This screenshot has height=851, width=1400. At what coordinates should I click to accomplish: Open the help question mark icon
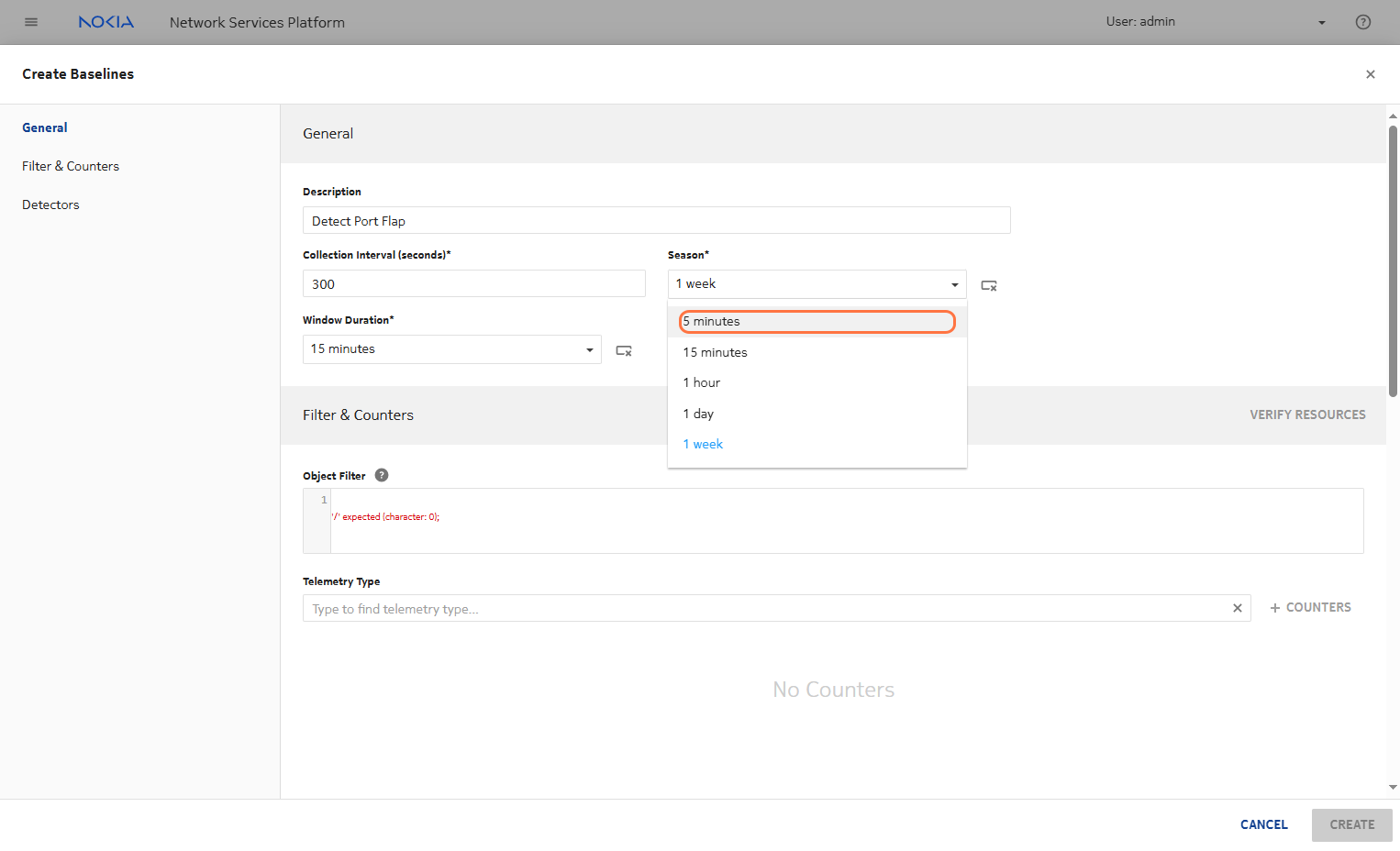(x=1362, y=22)
